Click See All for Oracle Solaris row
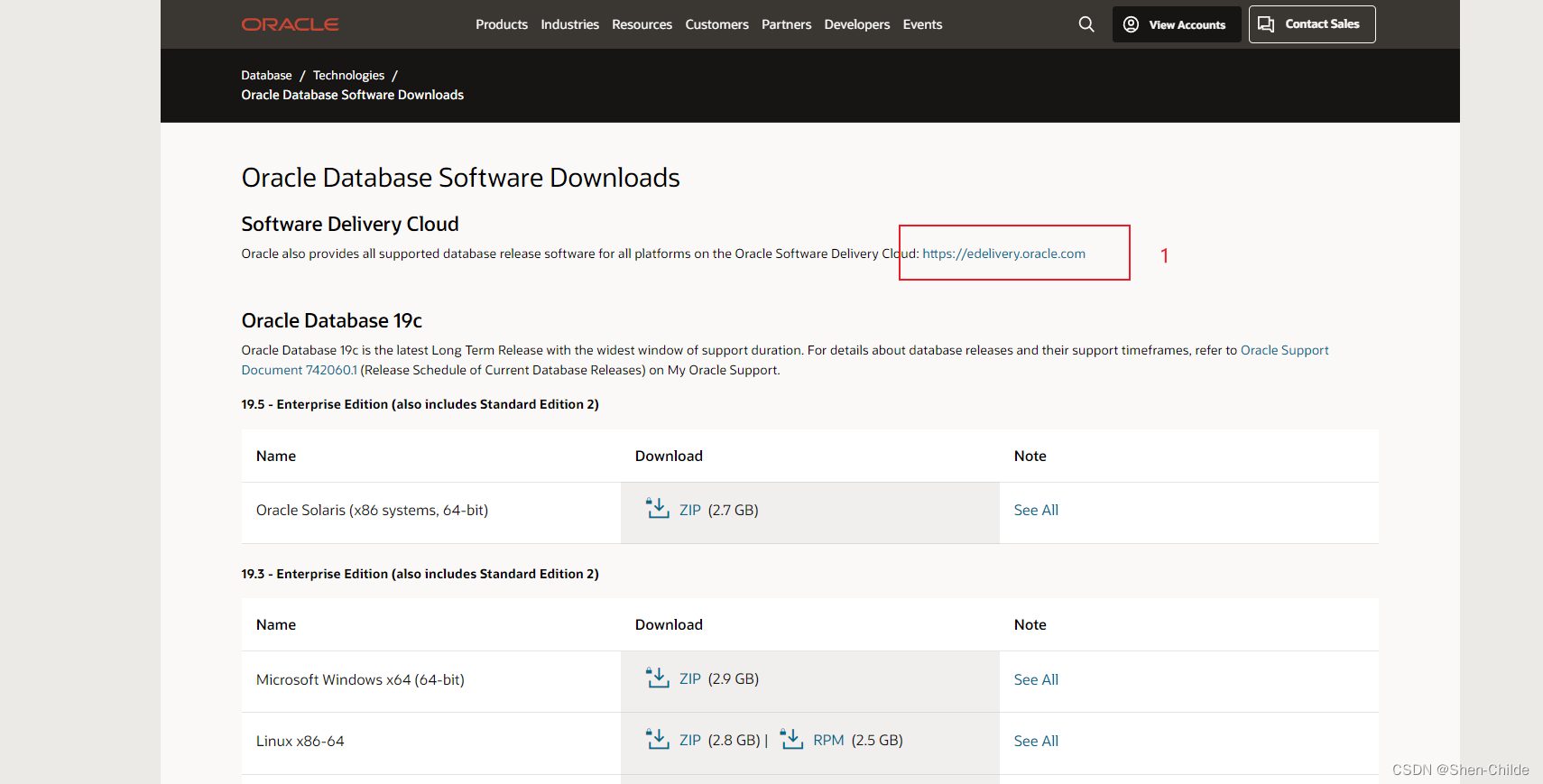Screen dimensions: 1543x784 1036,510
